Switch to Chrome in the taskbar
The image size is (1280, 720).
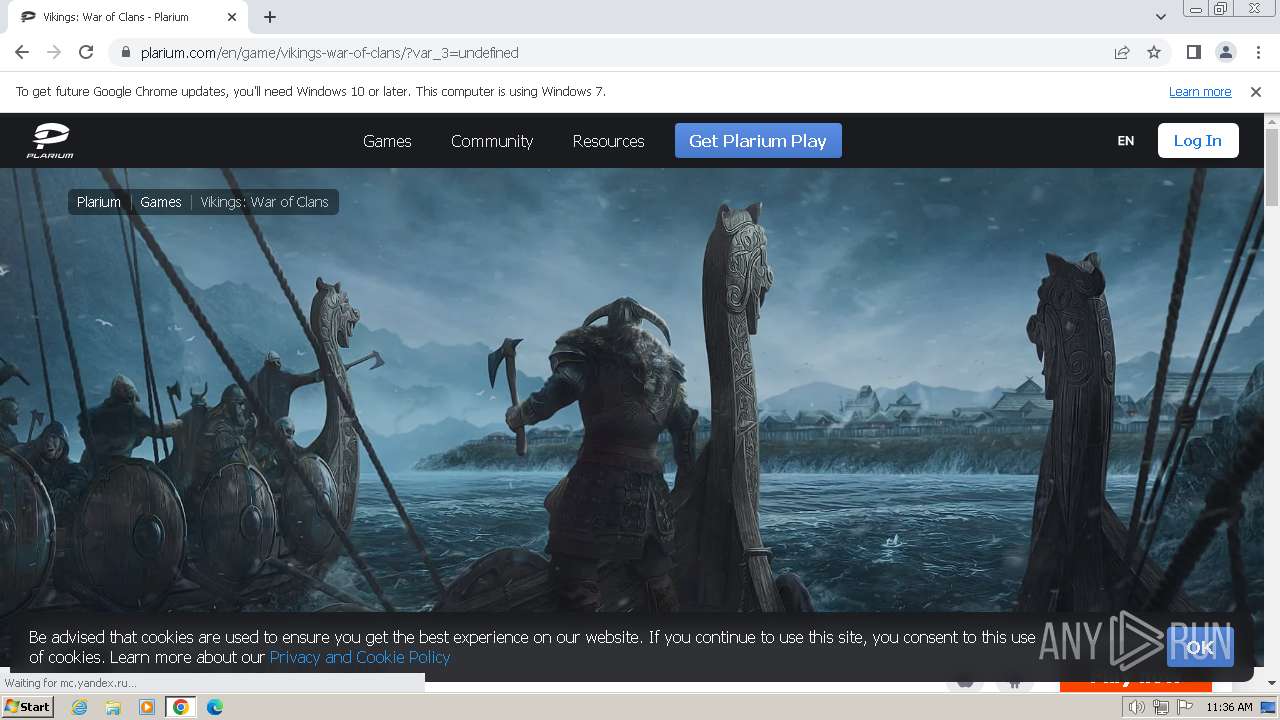[181, 707]
